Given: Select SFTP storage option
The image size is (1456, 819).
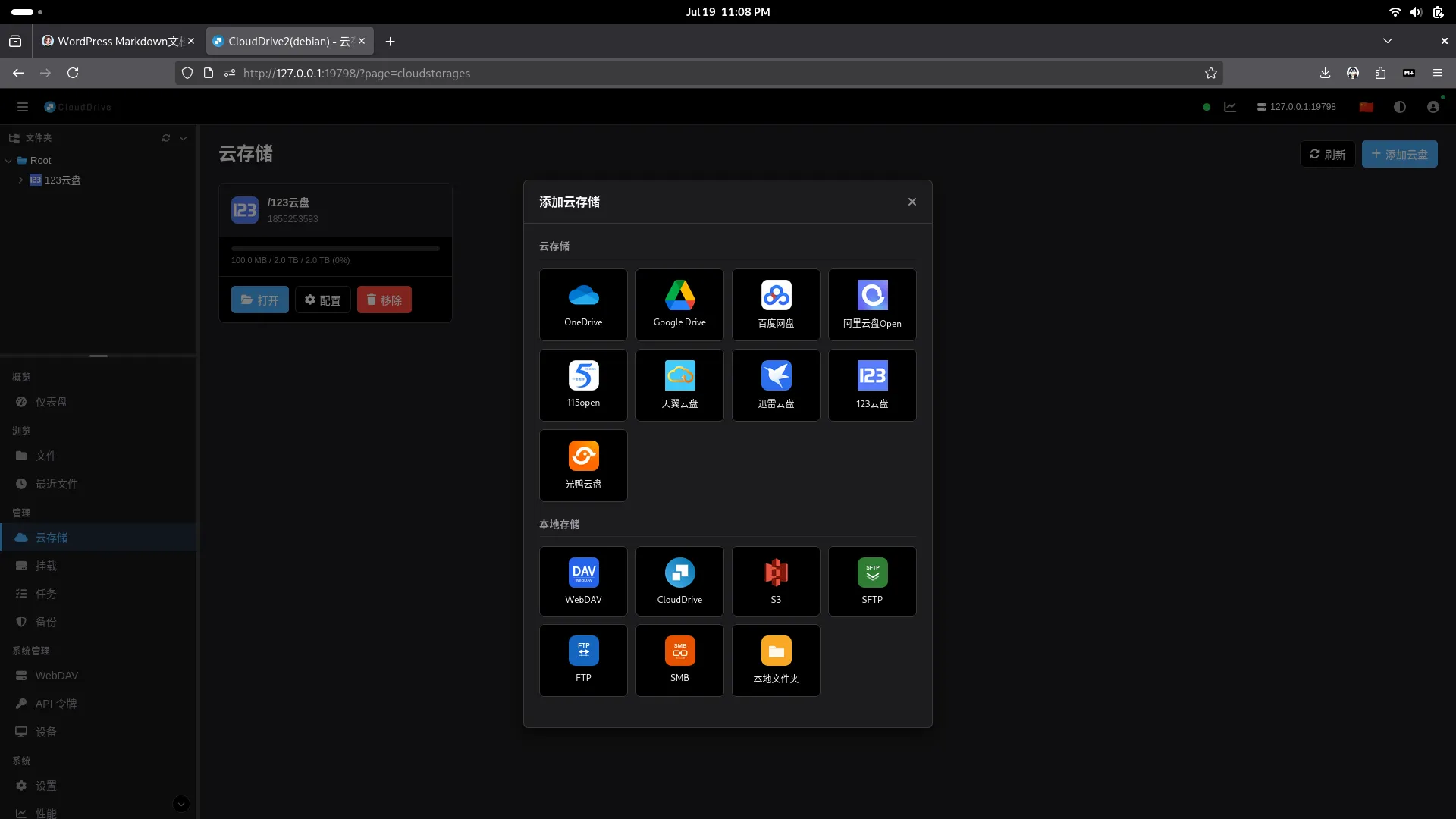Looking at the screenshot, I should [872, 582].
